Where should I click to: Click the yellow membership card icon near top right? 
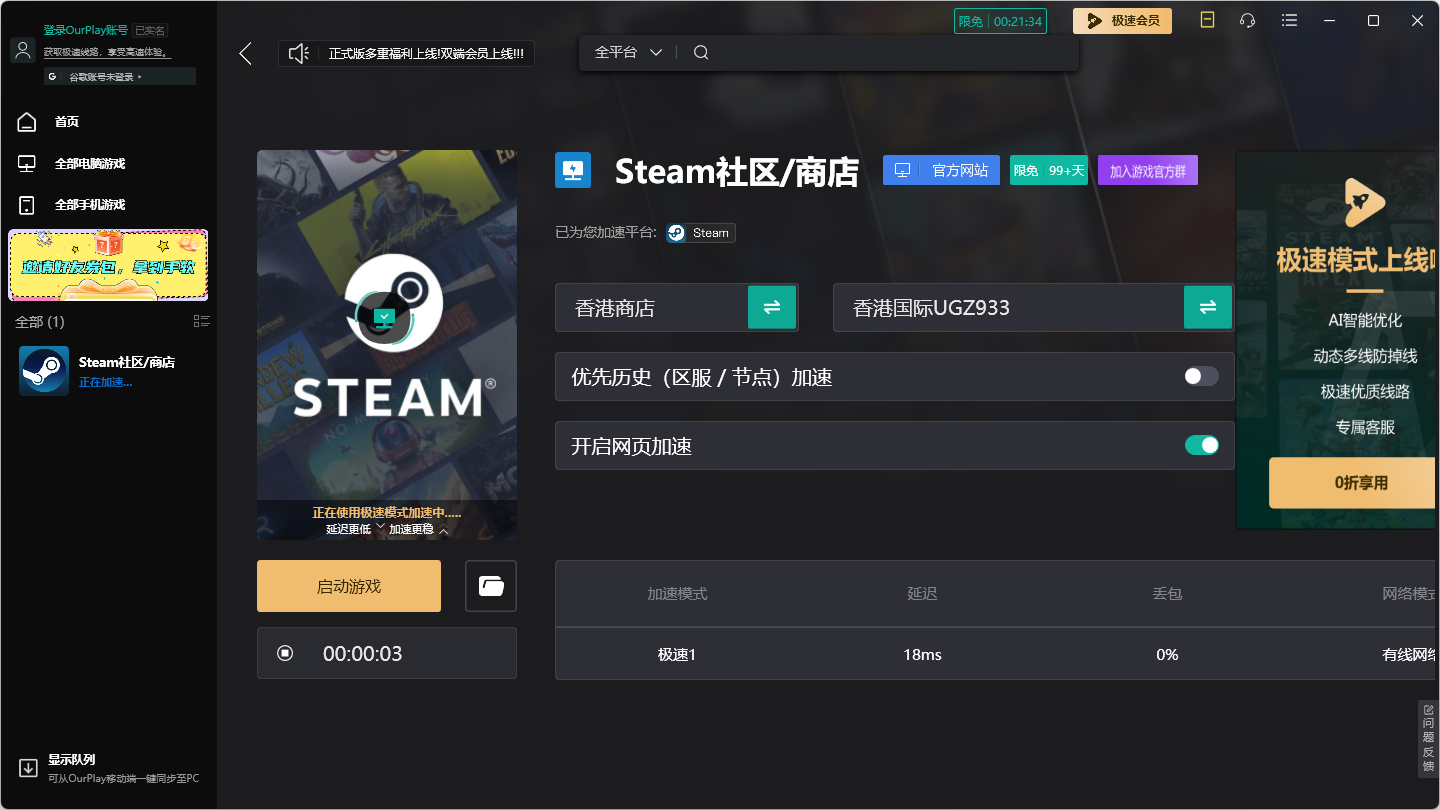coord(1207,19)
